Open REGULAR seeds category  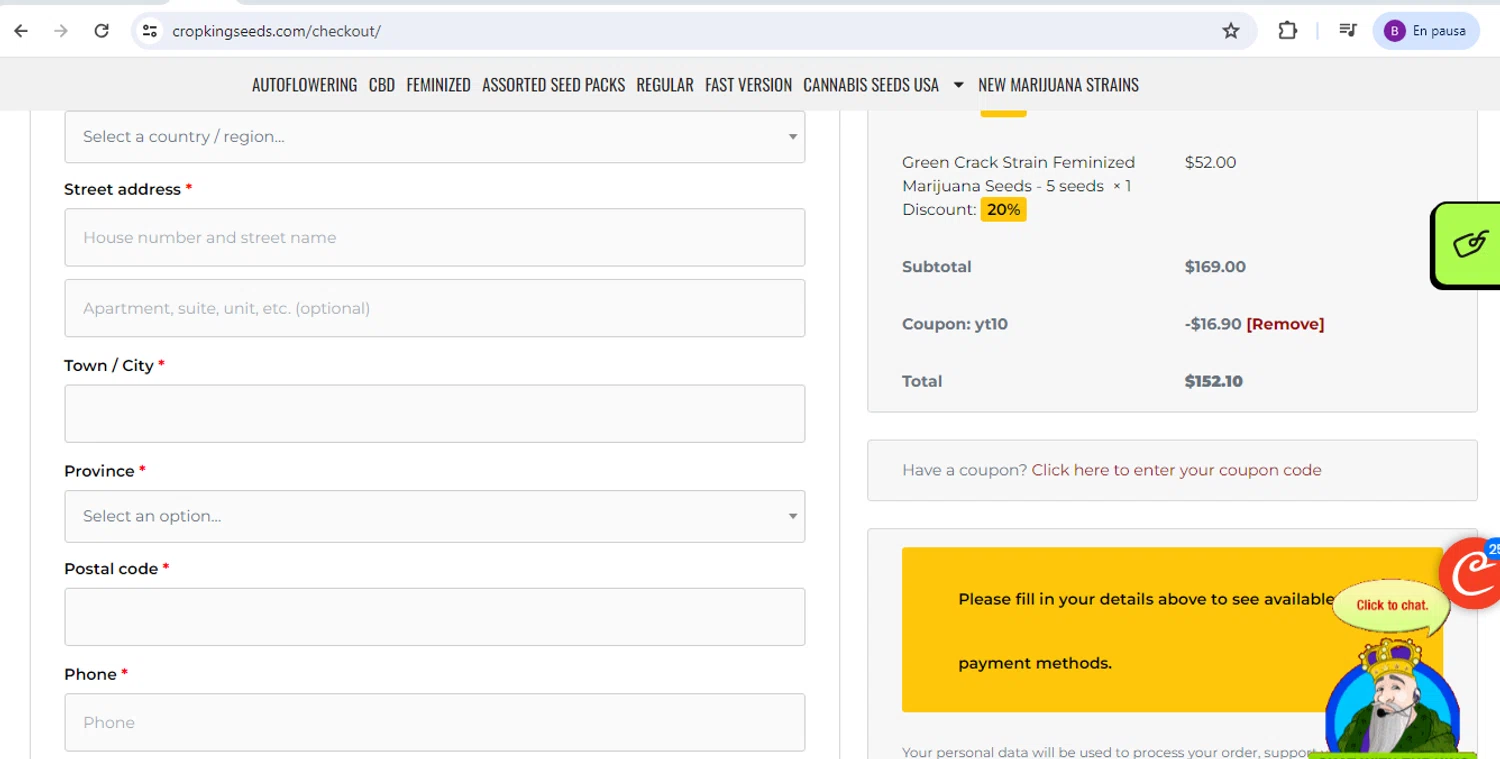(665, 85)
